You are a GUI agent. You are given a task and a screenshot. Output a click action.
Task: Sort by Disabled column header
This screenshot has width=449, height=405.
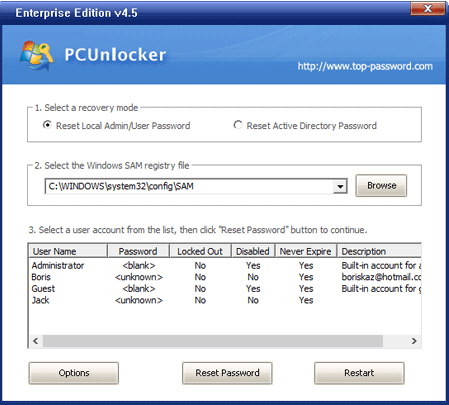pos(253,251)
